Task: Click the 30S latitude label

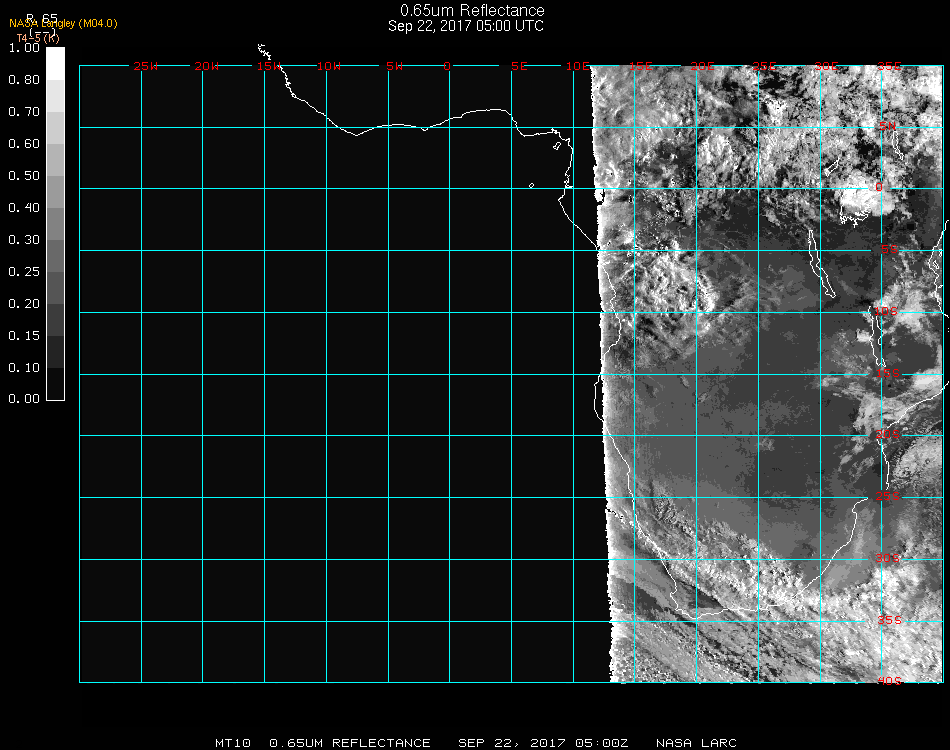Action: (x=888, y=558)
